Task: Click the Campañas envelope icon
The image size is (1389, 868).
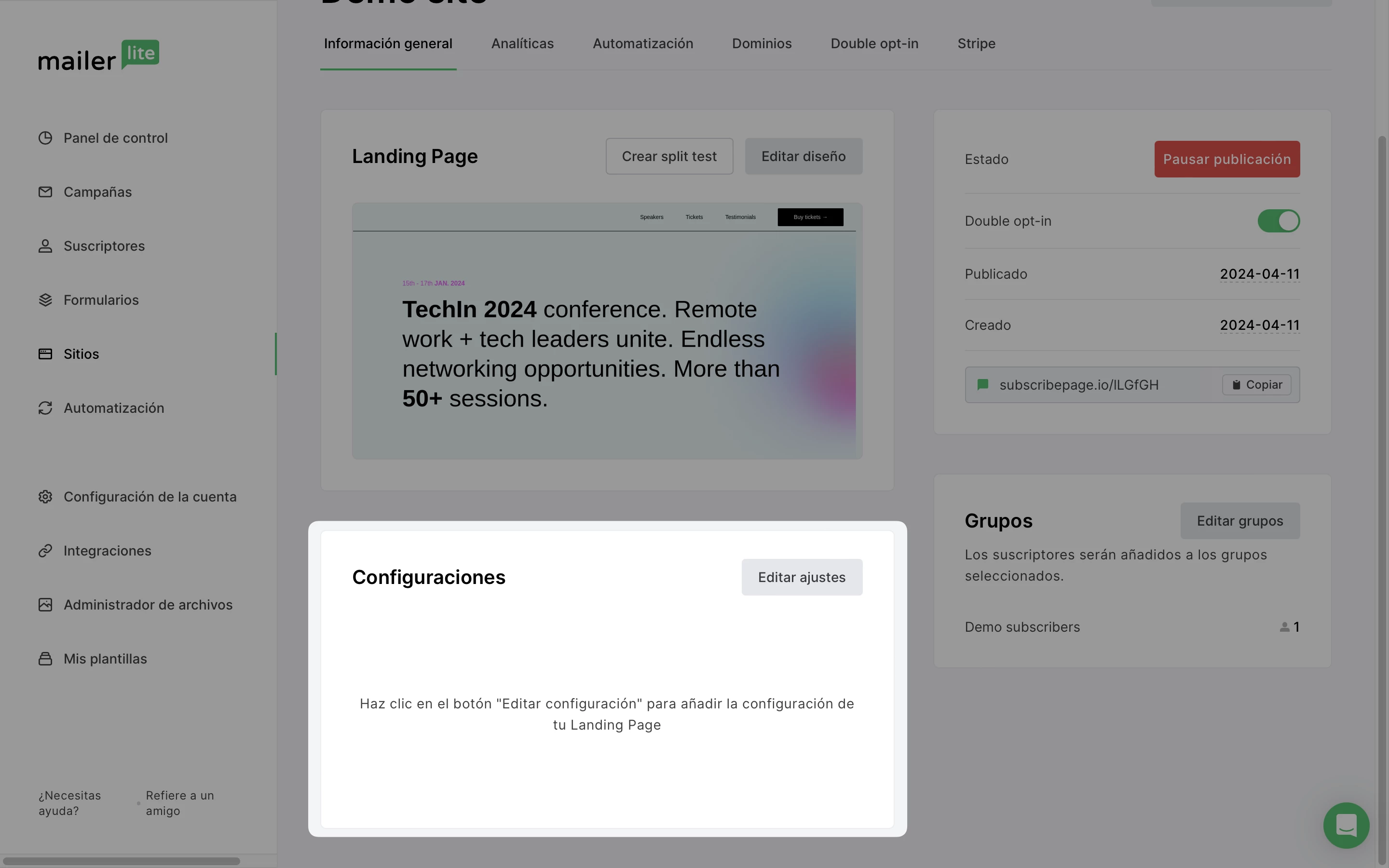Action: pyautogui.click(x=45, y=192)
